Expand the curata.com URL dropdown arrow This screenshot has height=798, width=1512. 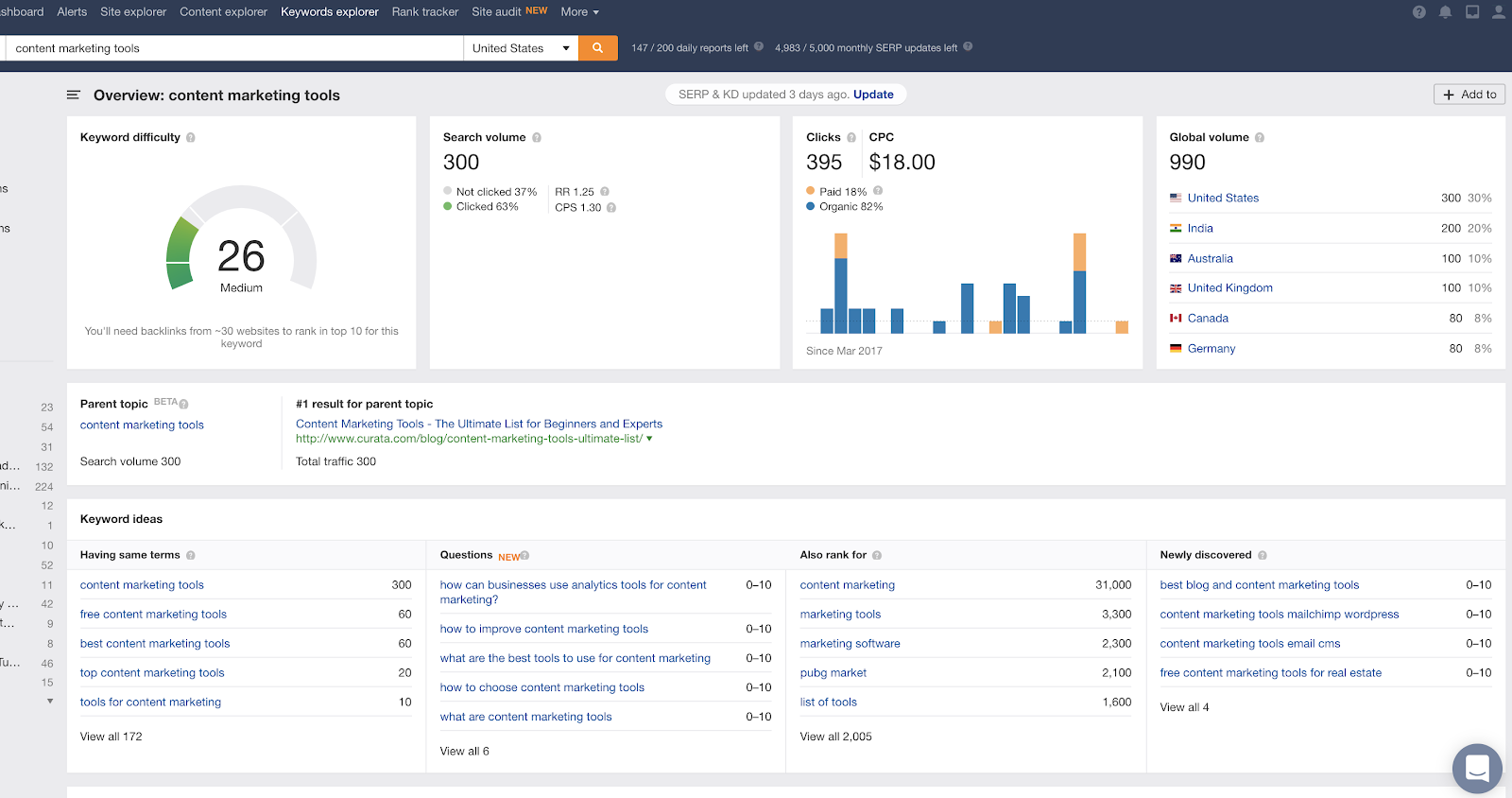click(649, 439)
